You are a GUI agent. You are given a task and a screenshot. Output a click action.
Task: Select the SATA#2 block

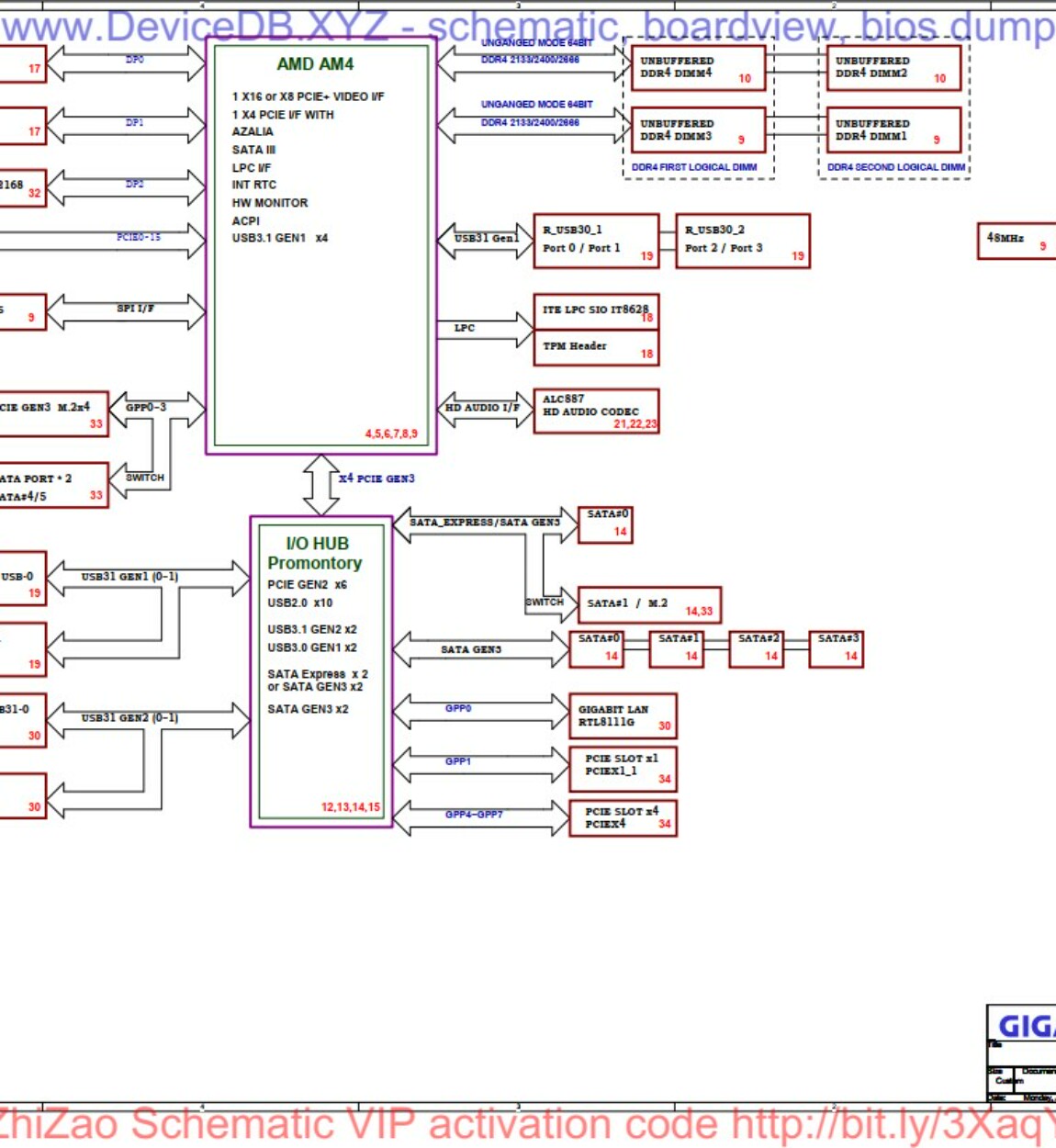pos(757,648)
